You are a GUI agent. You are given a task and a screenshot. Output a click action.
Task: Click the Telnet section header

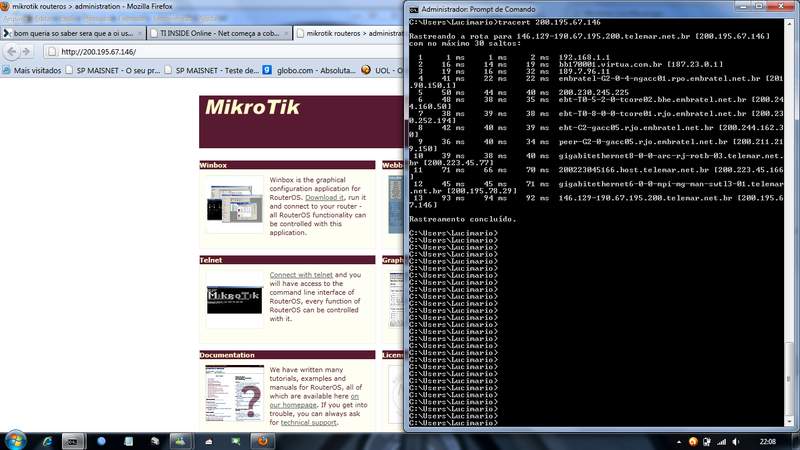click(x=287, y=260)
